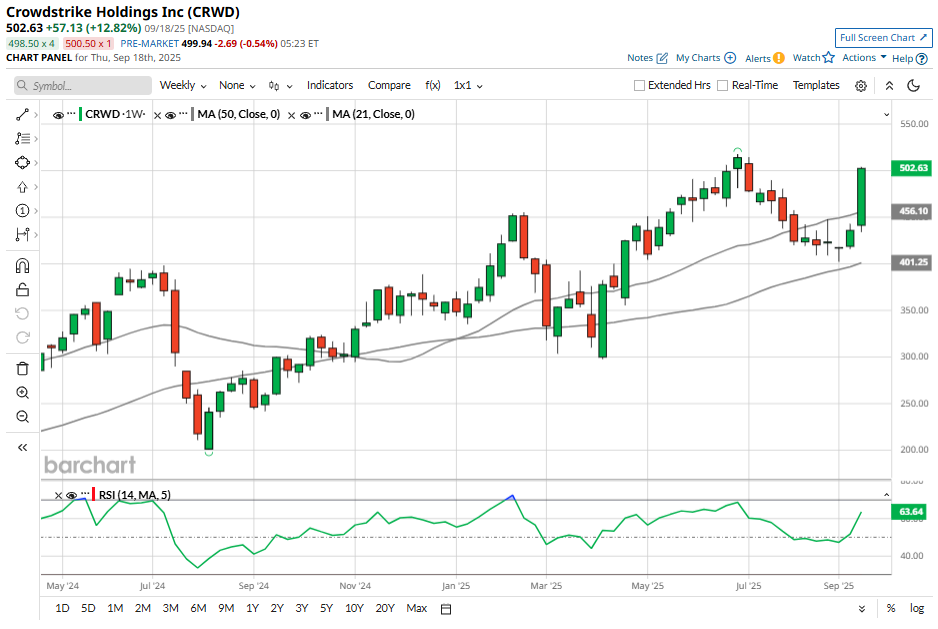The width and height of the screenshot is (938, 629).
Task: Zoom out of the chart
Action: [x=22, y=417]
